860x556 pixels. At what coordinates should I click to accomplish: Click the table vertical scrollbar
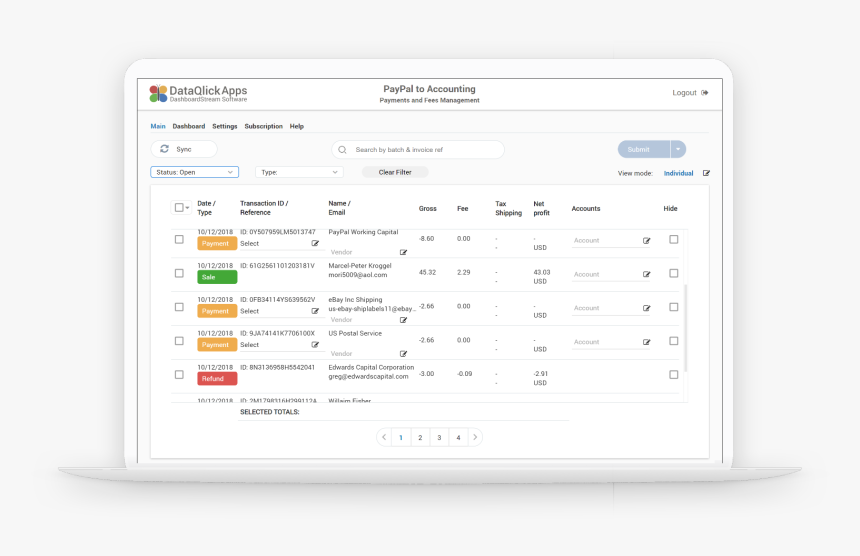[x=686, y=328]
